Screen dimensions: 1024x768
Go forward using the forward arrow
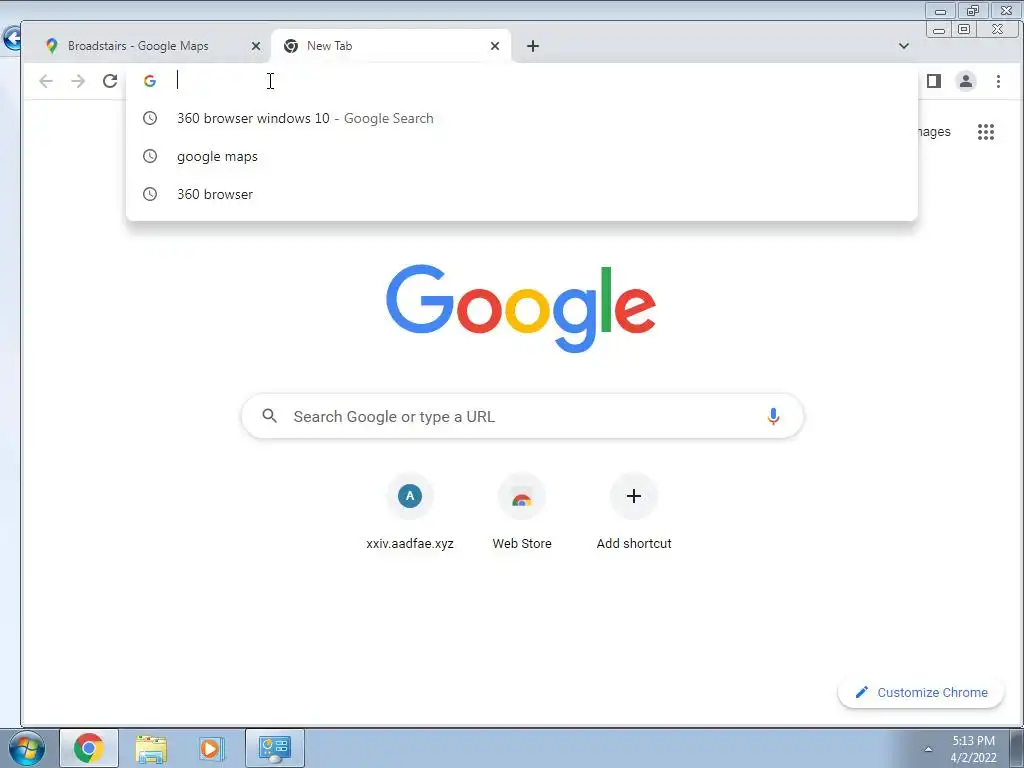point(78,81)
